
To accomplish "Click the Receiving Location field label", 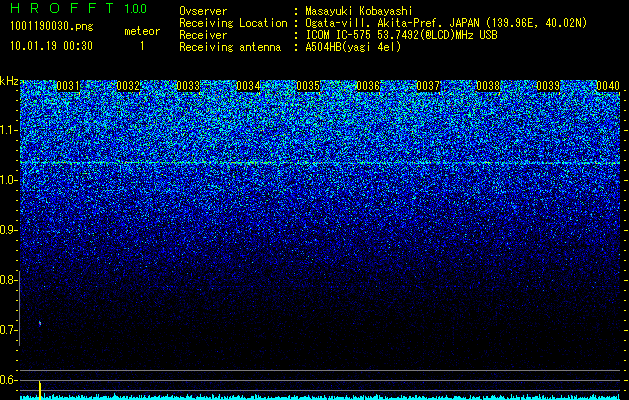I will (233, 23).
